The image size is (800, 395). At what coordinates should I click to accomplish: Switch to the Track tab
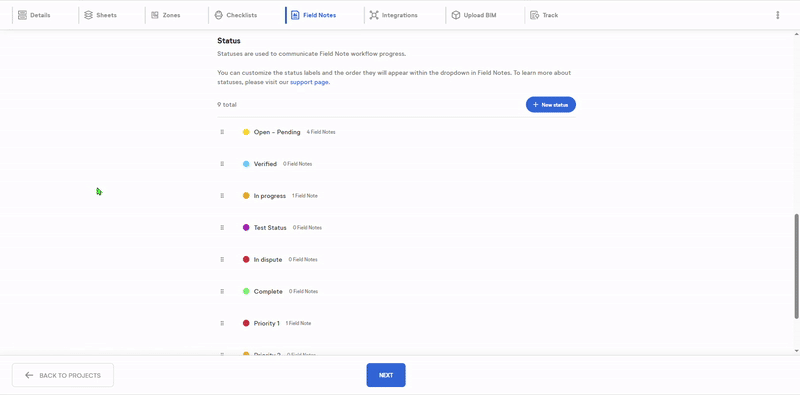point(544,15)
